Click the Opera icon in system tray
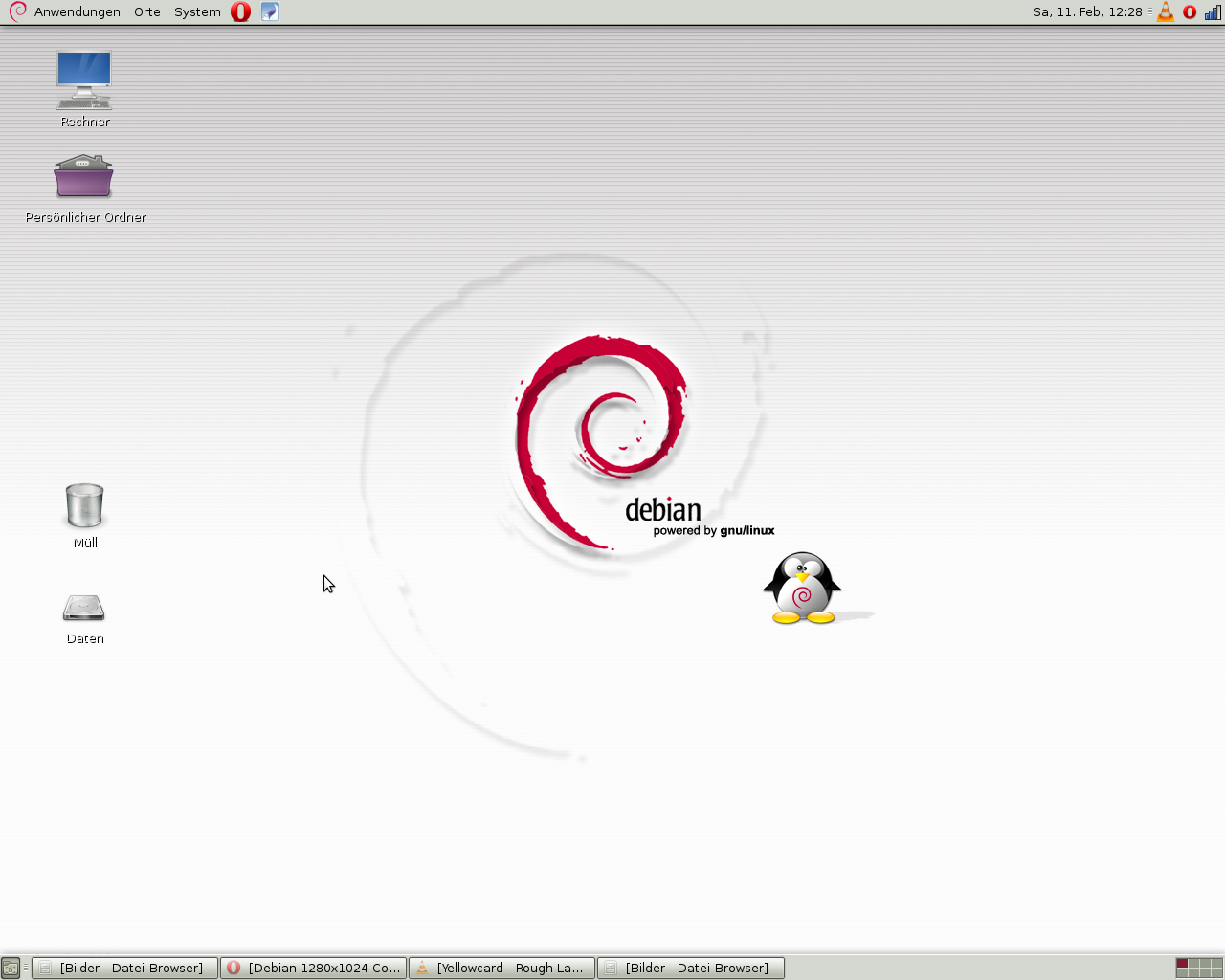1225x980 pixels. coord(1190,12)
